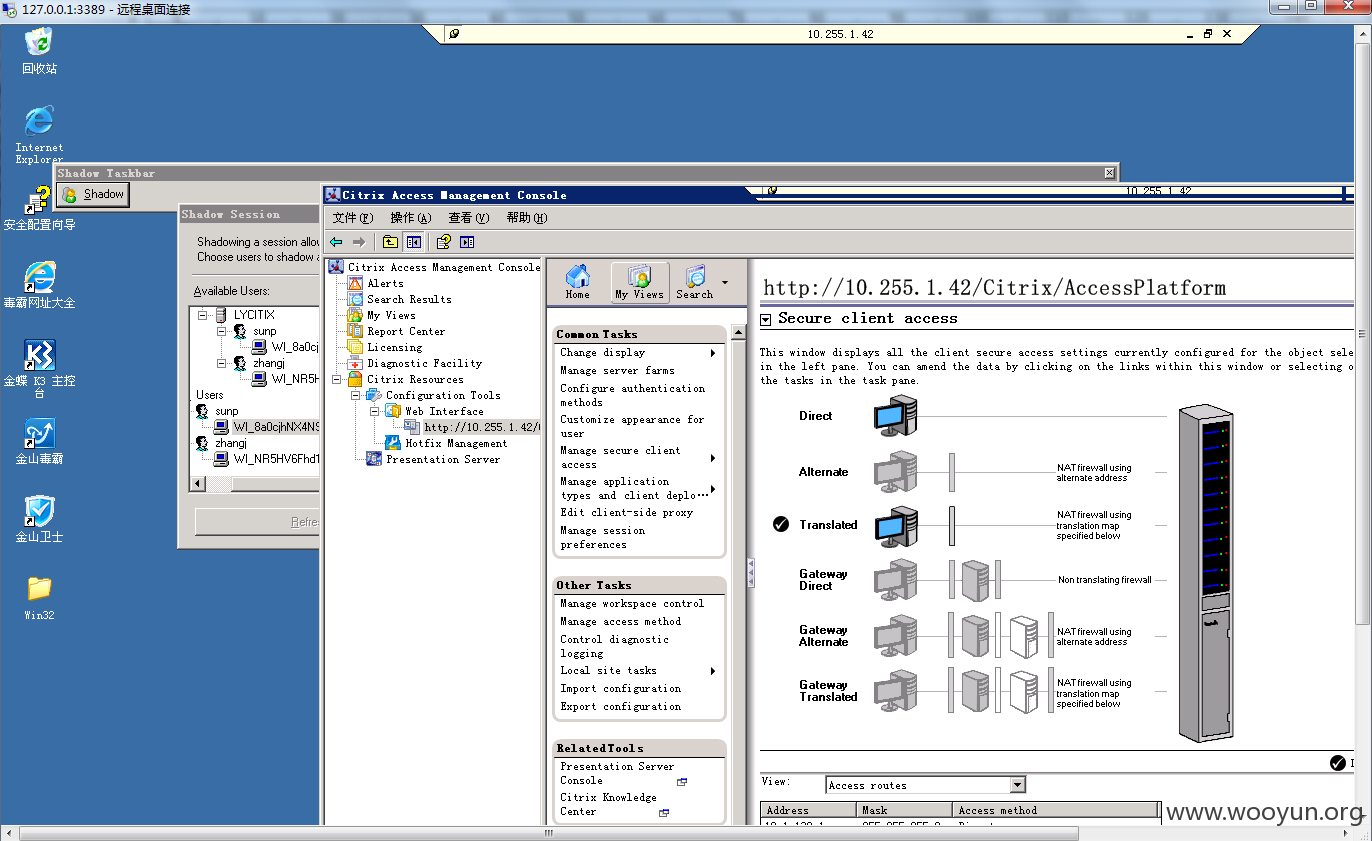Toggle the console tree pane toolbar icon
The image size is (1372, 841).
pyautogui.click(x=413, y=242)
